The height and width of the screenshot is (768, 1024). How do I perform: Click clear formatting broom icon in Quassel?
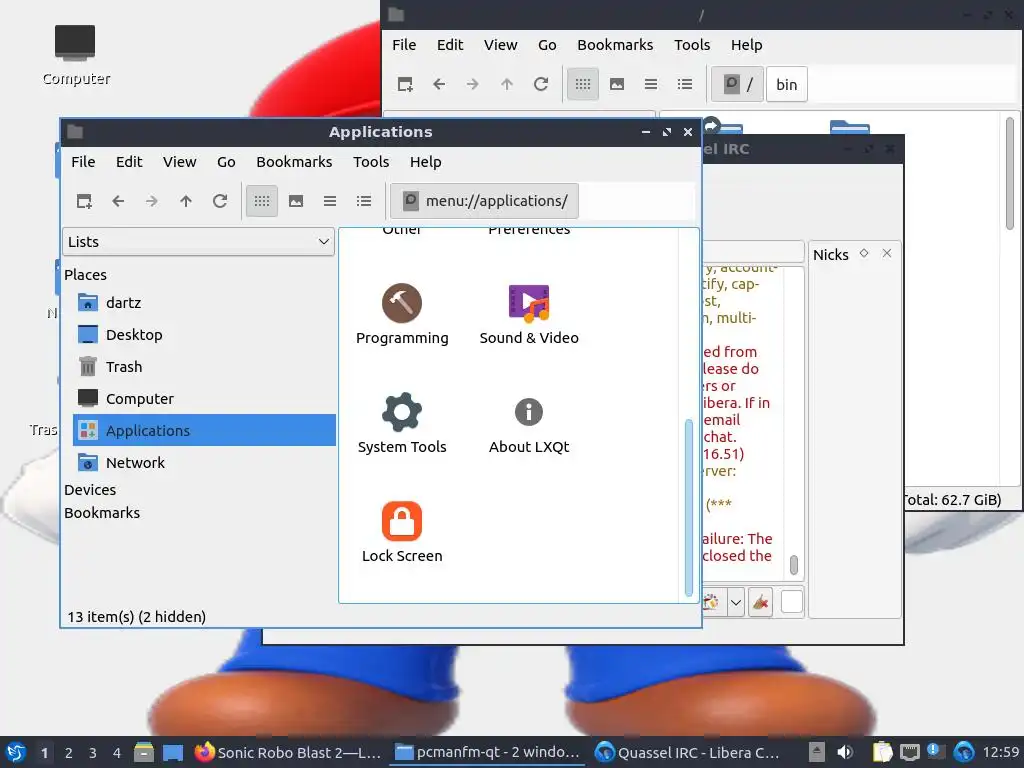[x=760, y=602]
